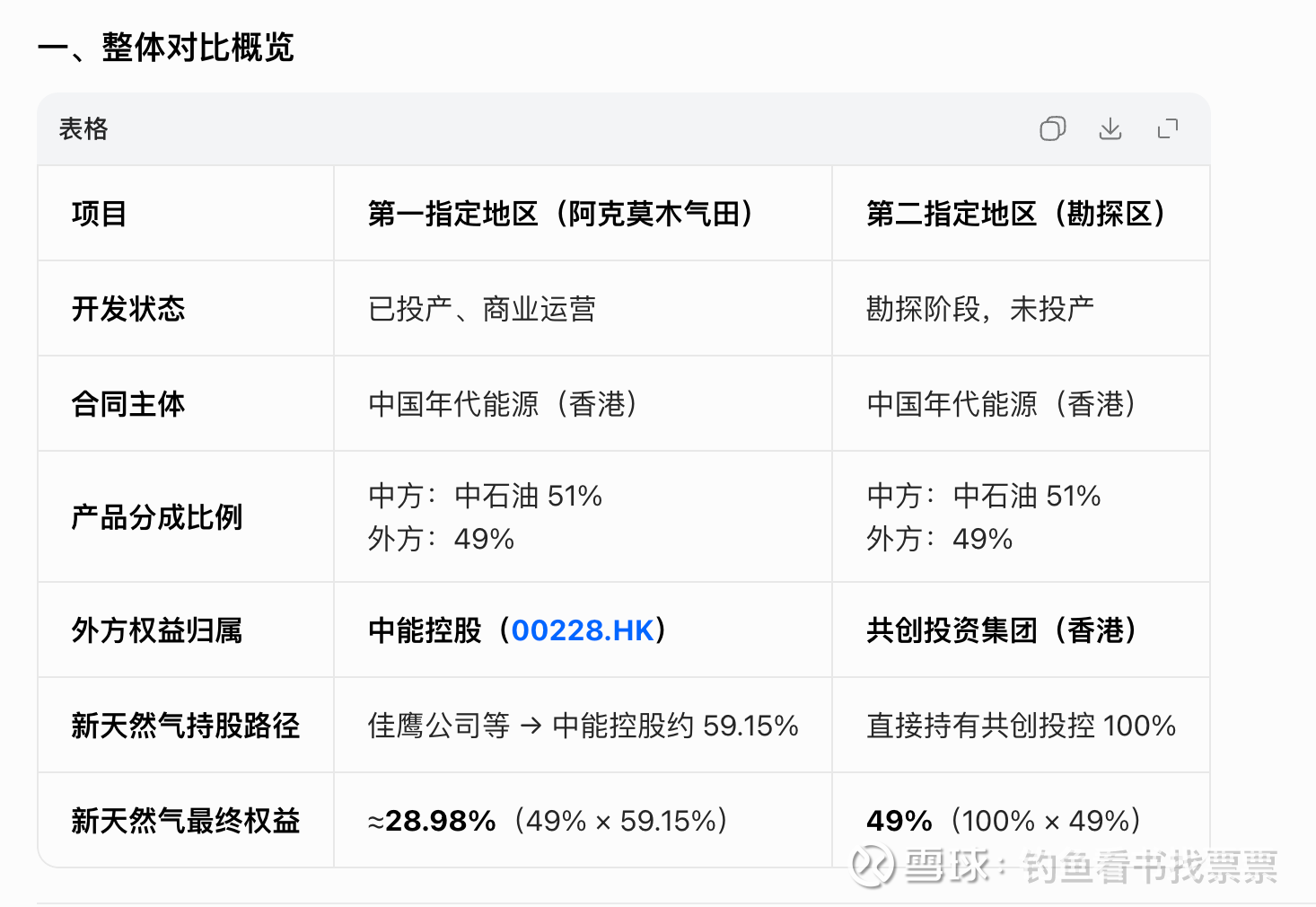The width and height of the screenshot is (1316, 907).
Task: Open the 00228.HK stock link
Action: 583,630
